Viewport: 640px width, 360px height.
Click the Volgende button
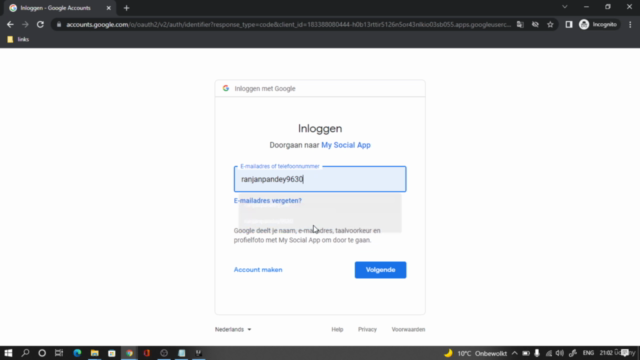click(380, 270)
